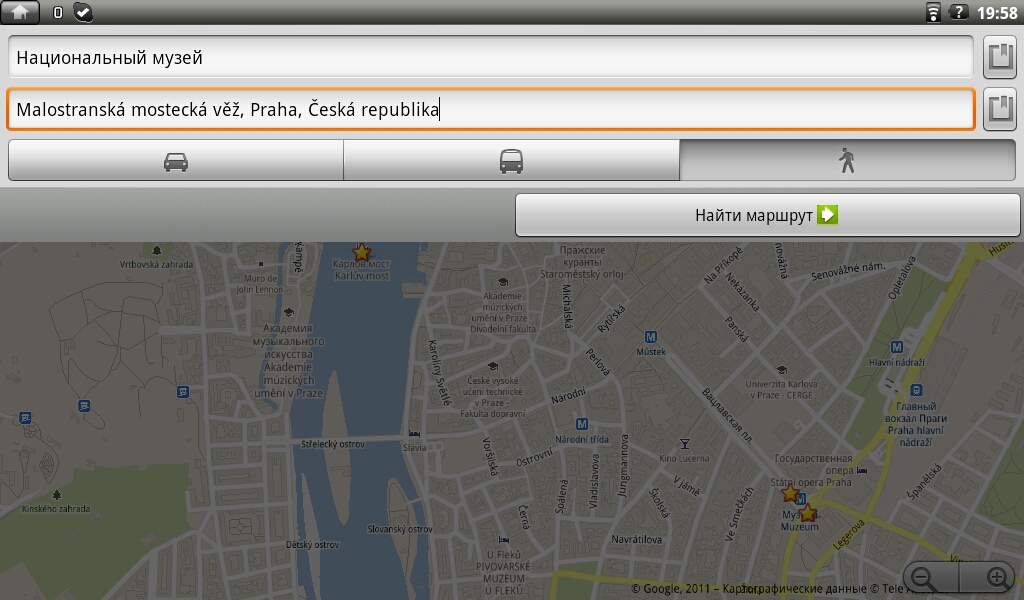
Task: Click the Найти маршрут button
Action: [x=767, y=215]
